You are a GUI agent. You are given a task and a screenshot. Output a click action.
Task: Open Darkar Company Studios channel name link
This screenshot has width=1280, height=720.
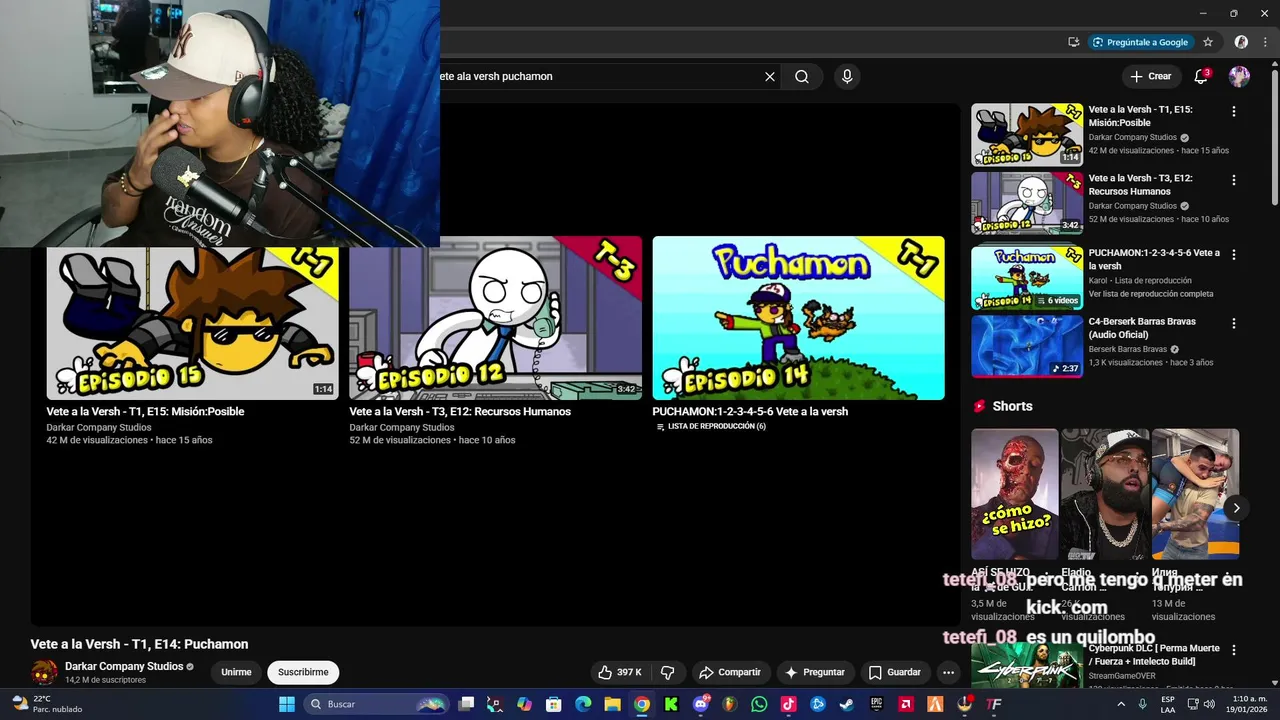pyautogui.click(x=124, y=666)
